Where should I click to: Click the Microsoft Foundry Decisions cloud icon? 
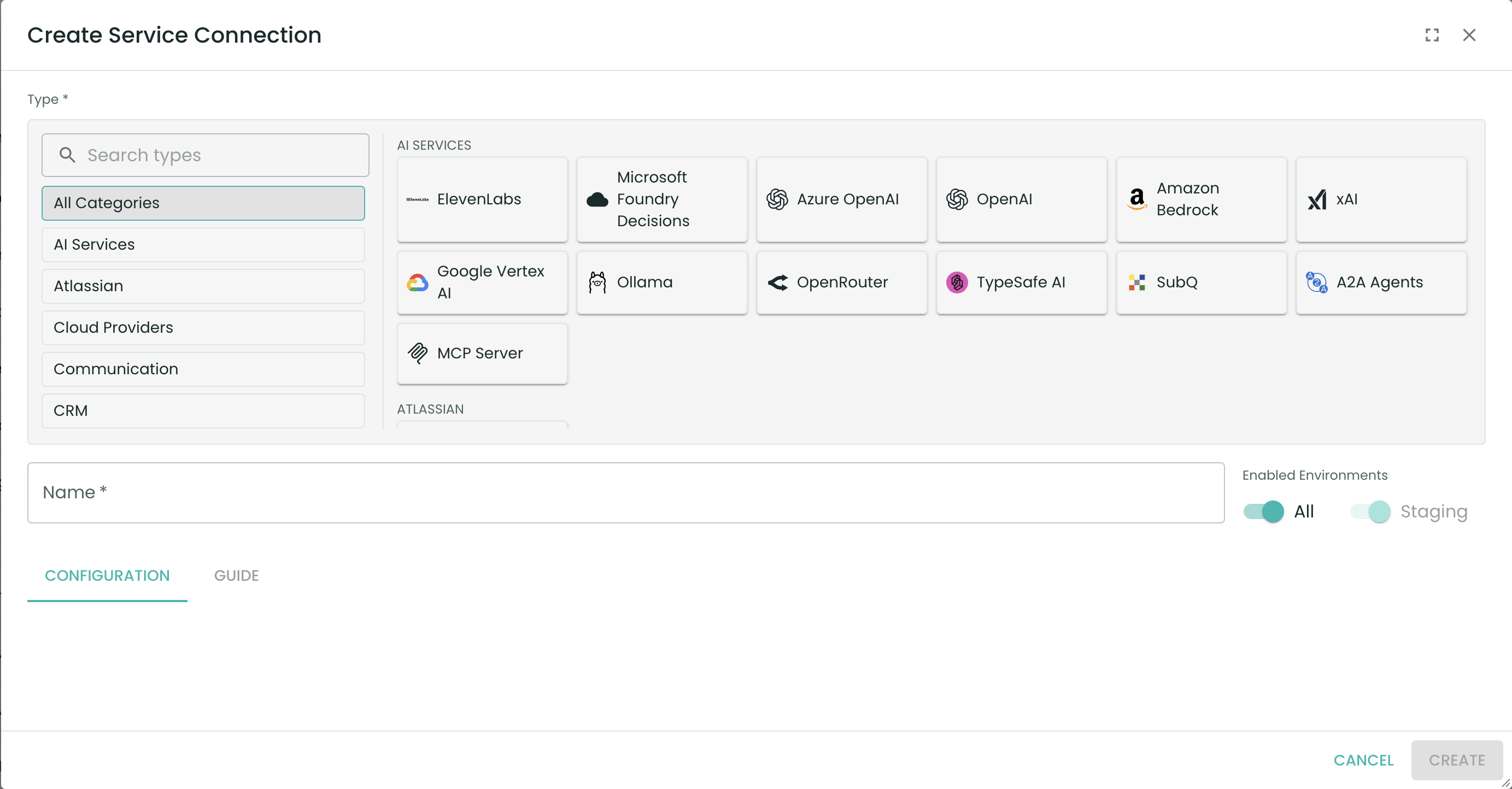click(597, 199)
